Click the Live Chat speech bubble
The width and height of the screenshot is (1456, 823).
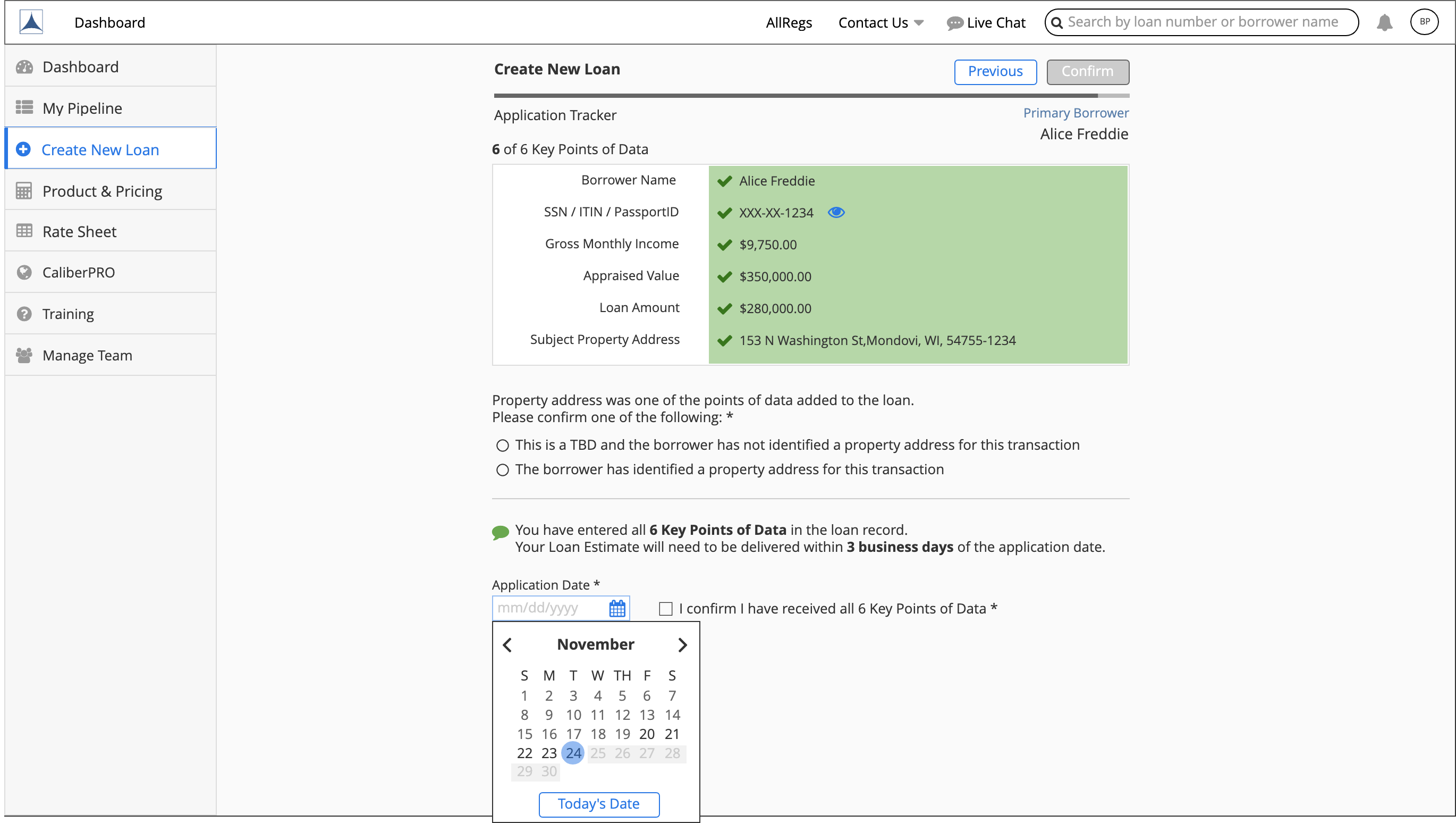click(954, 23)
